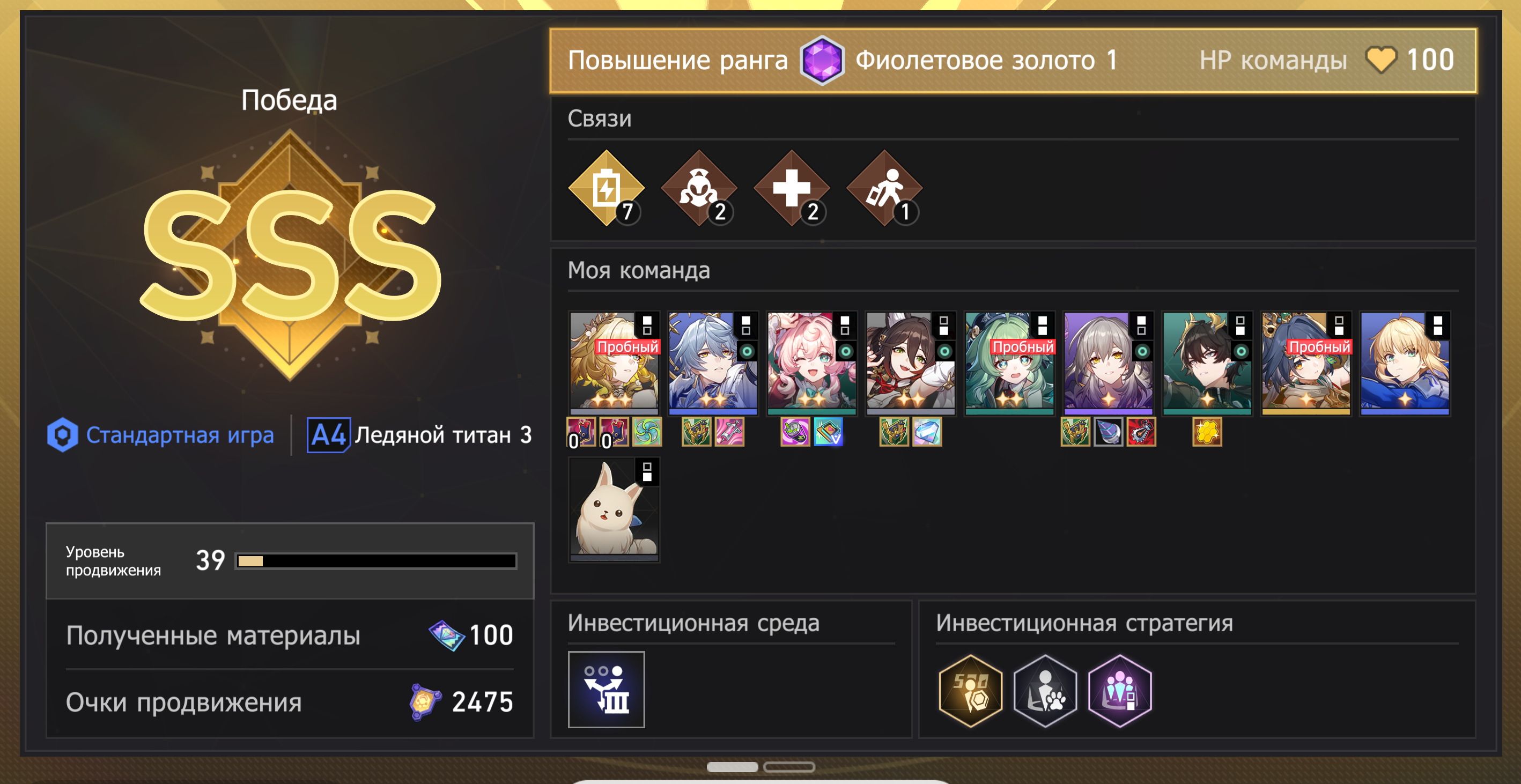Viewport: 1521px width, 784px height.
Task: Switch to second page indicator
Action: point(789,767)
